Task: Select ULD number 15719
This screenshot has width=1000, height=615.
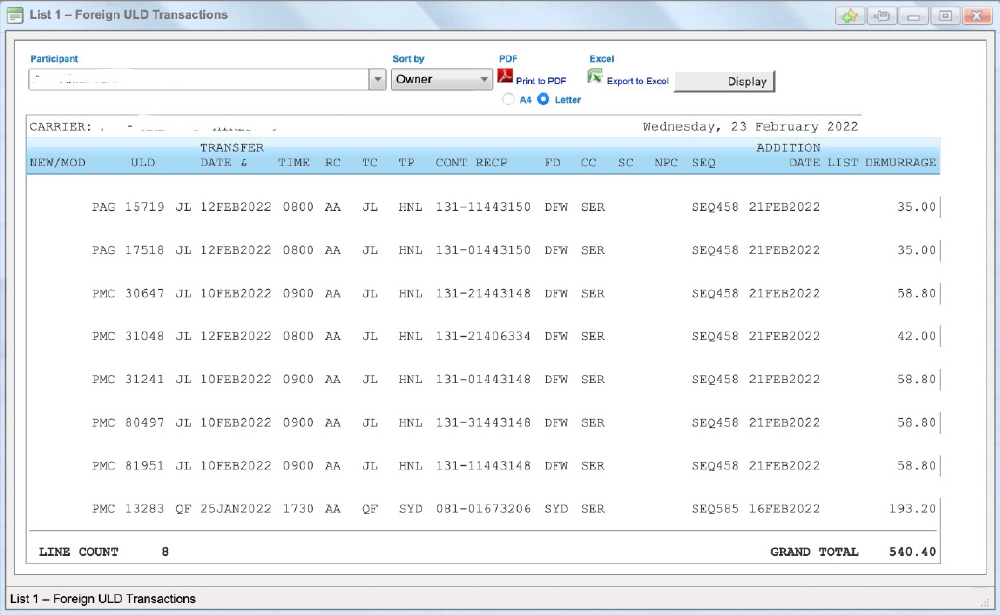Action: coord(144,207)
